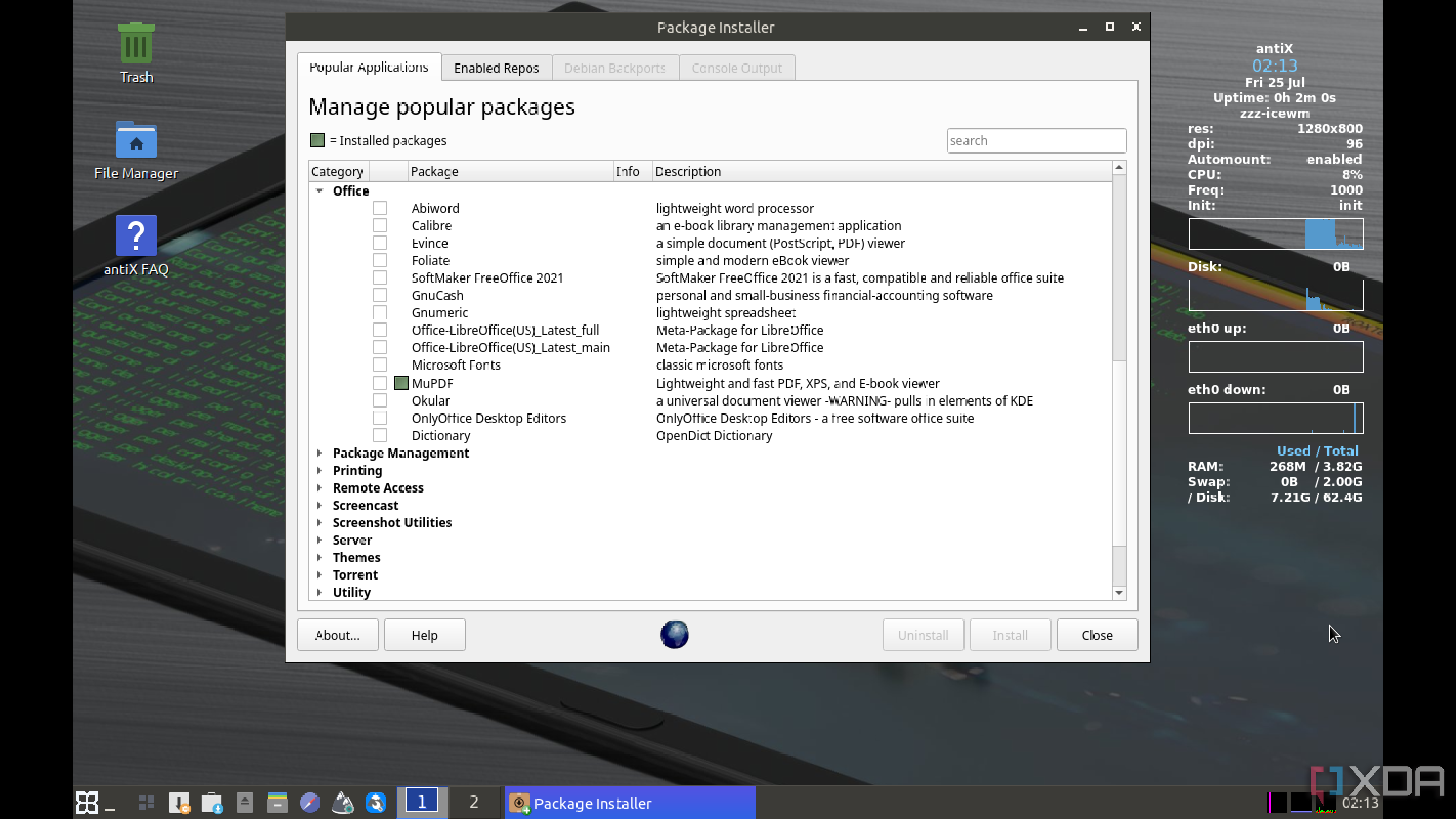Expand the Themes category
Screen dimensions: 1456x819
319,557
